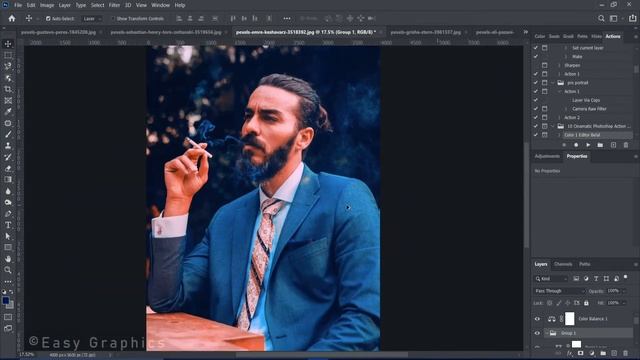Image resolution: width=640 pixels, height=360 pixels.
Task: Collapse the pro portrait action set
Action: coord(553,83)
